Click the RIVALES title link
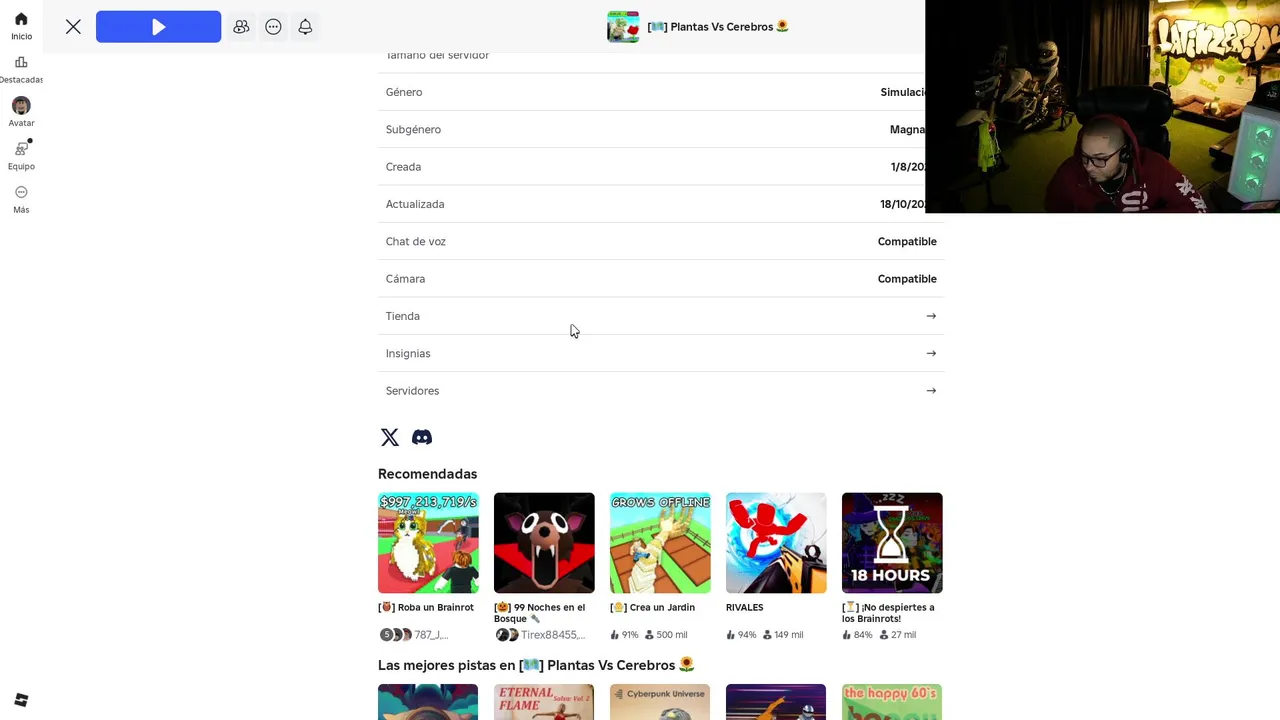The width and height of the screenshot is (1280, 720). 745,607
